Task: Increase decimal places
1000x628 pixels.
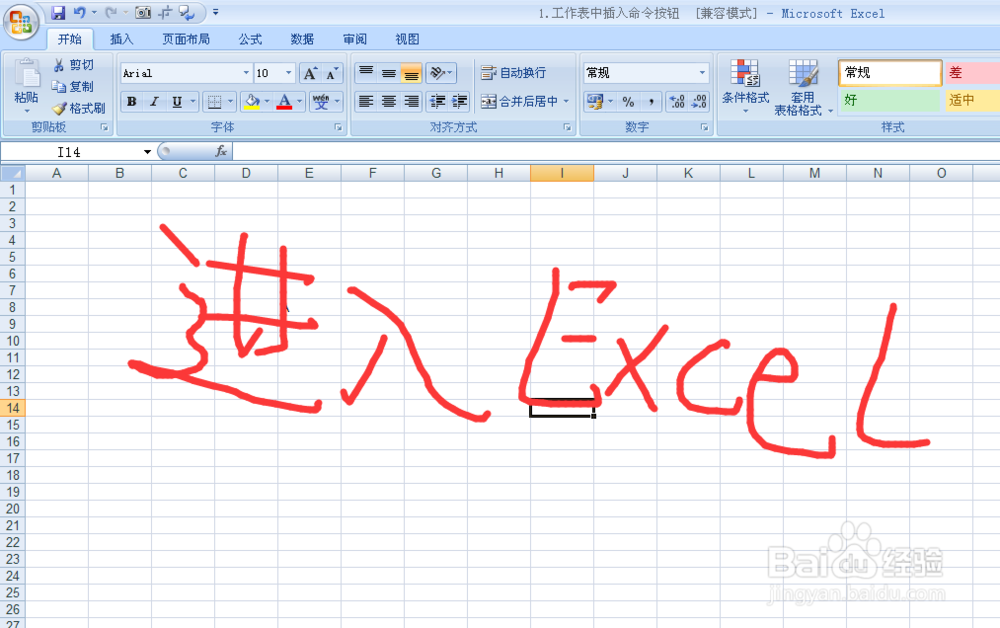Action: pyautogui.click(x=677, y=101)
